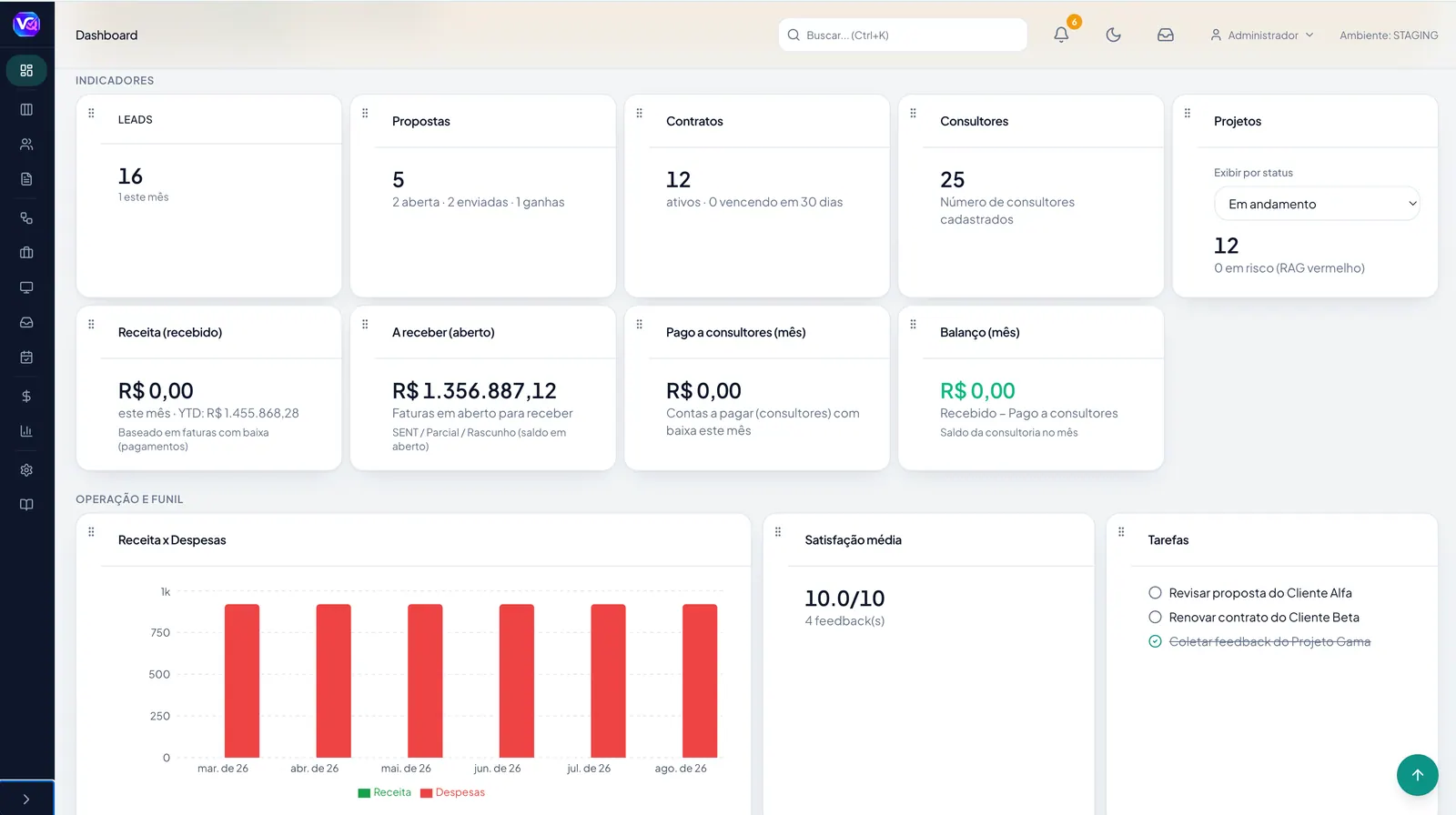
Task: Open the monitor icon in sidebar
Action: tap(26, 287)
